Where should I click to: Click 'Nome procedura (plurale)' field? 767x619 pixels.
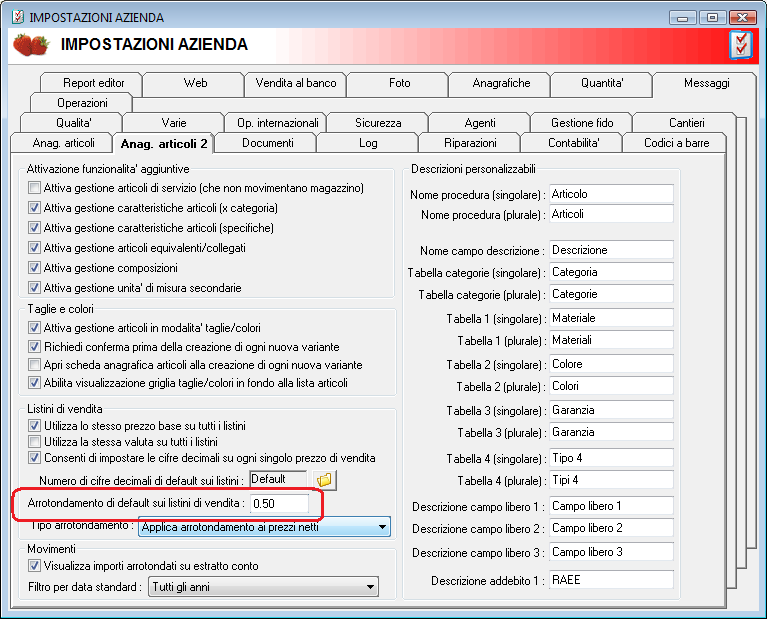click(x=611, y=214)
